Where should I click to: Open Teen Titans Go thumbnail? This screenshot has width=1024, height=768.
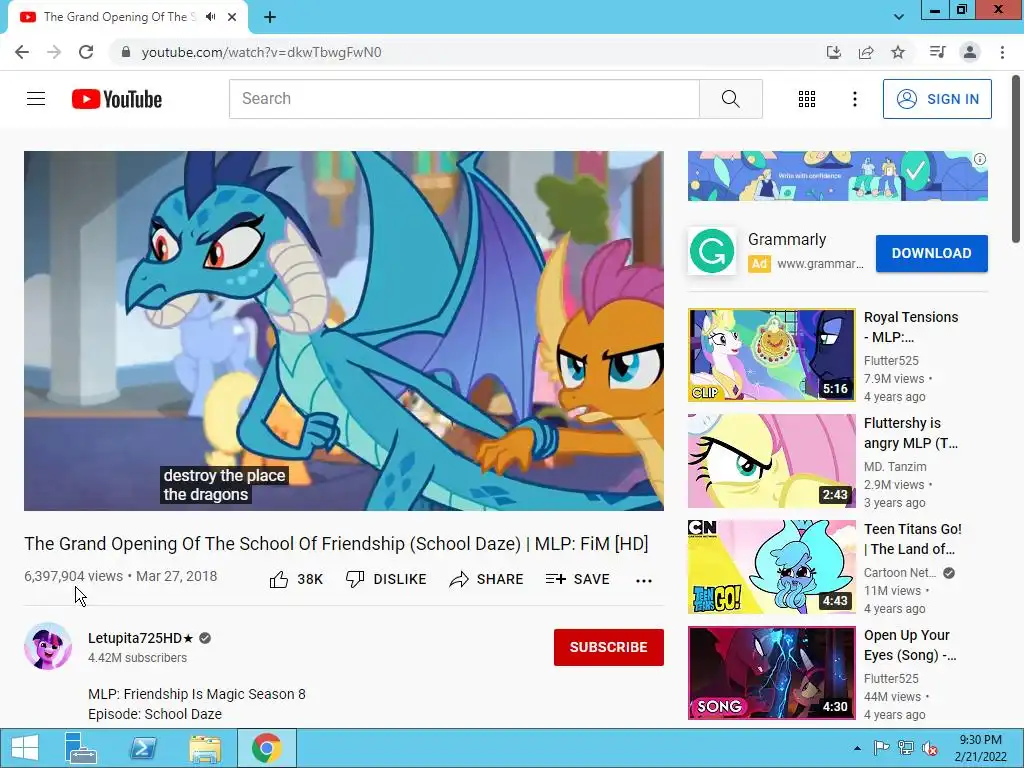(x=771, y=567)
